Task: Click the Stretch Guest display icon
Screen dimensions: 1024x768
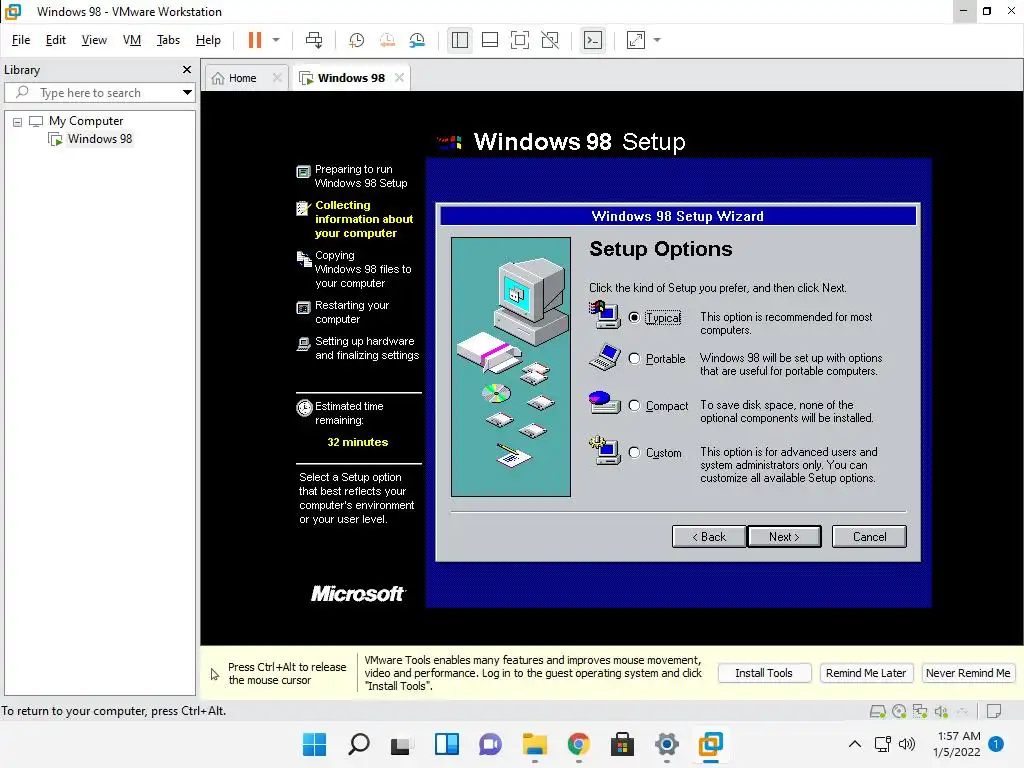Action: [x=636, y=40]
